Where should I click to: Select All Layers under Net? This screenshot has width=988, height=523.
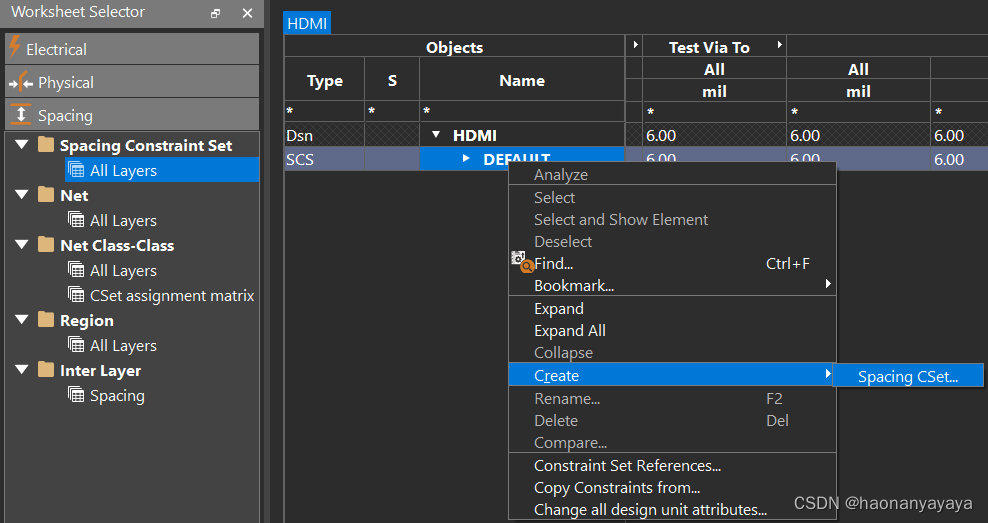click(x=123, y=221)
